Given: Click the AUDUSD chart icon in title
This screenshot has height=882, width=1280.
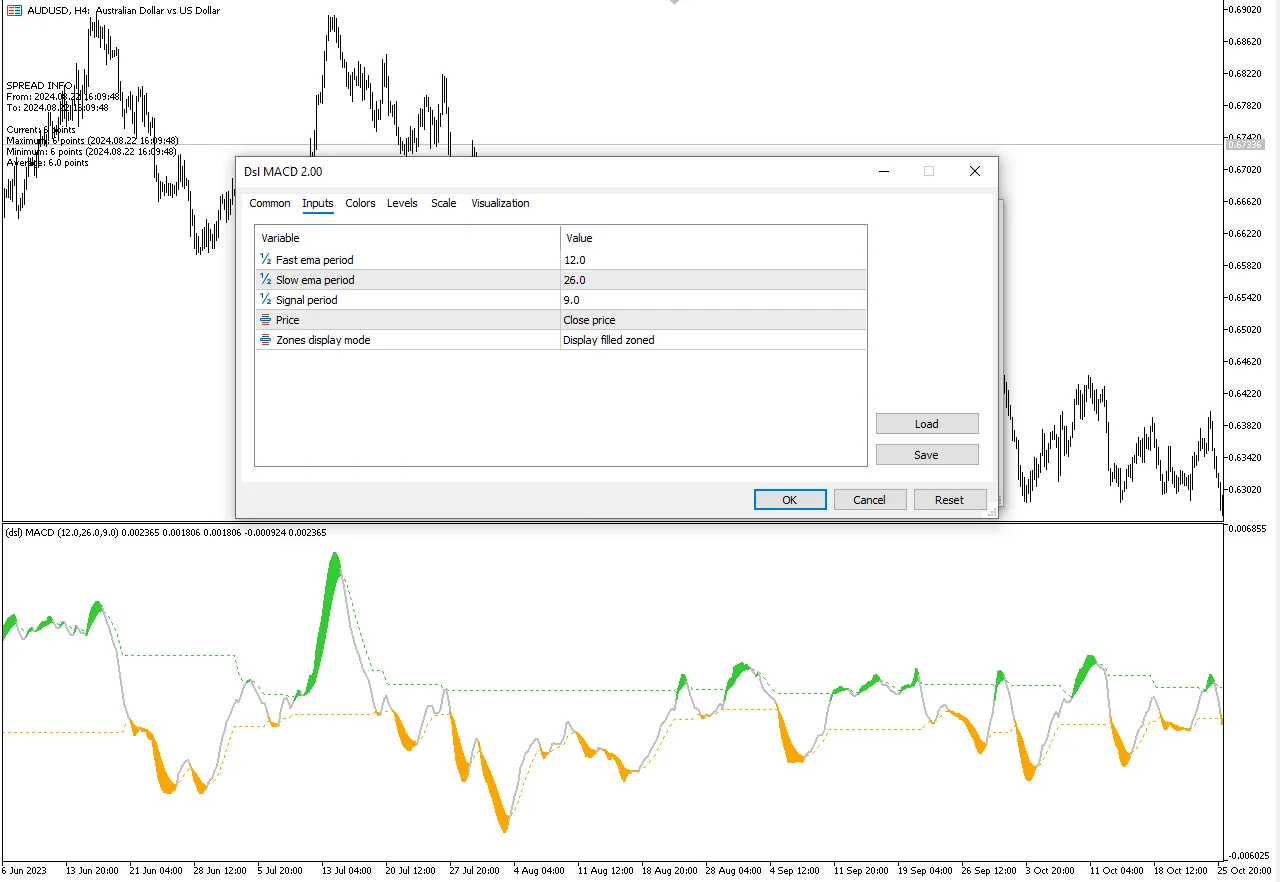Looking at the screenshot, I should (x=13, y=10).
